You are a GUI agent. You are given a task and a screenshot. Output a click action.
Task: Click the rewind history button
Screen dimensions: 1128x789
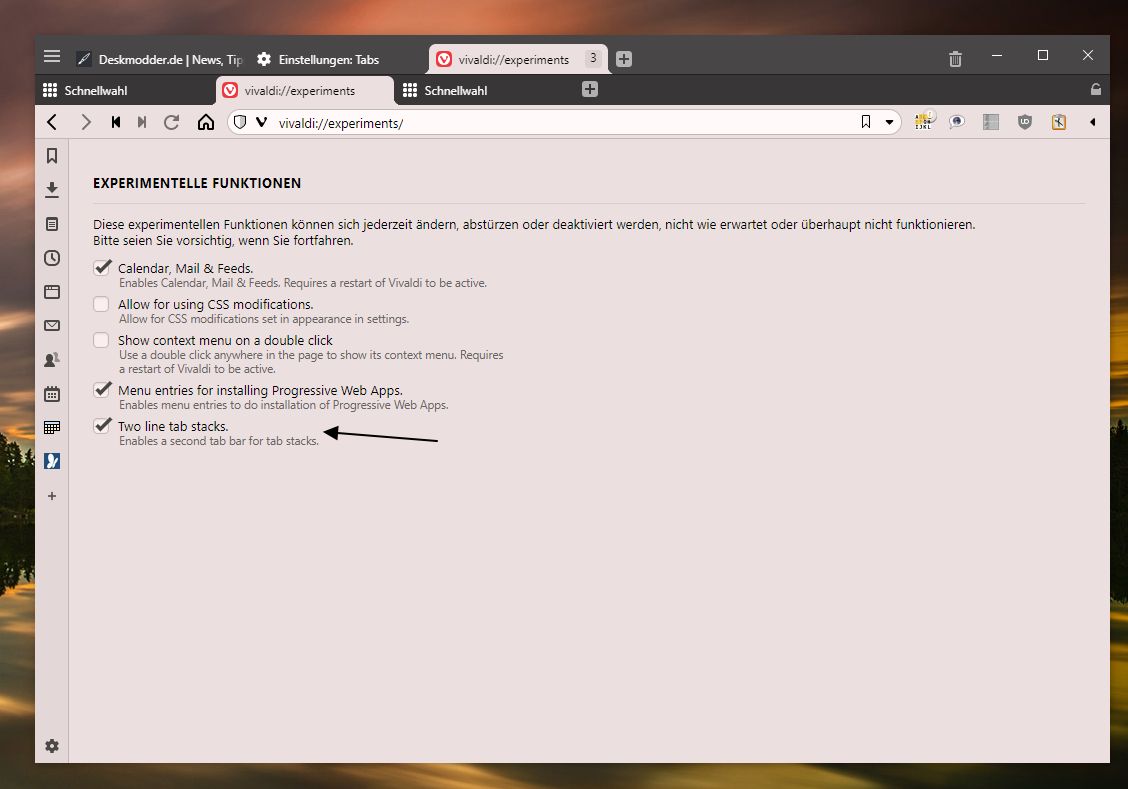116,122
